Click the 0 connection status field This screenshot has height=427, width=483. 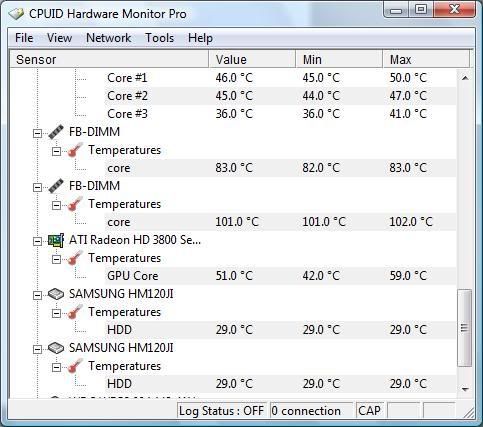(x=311, y=411)
